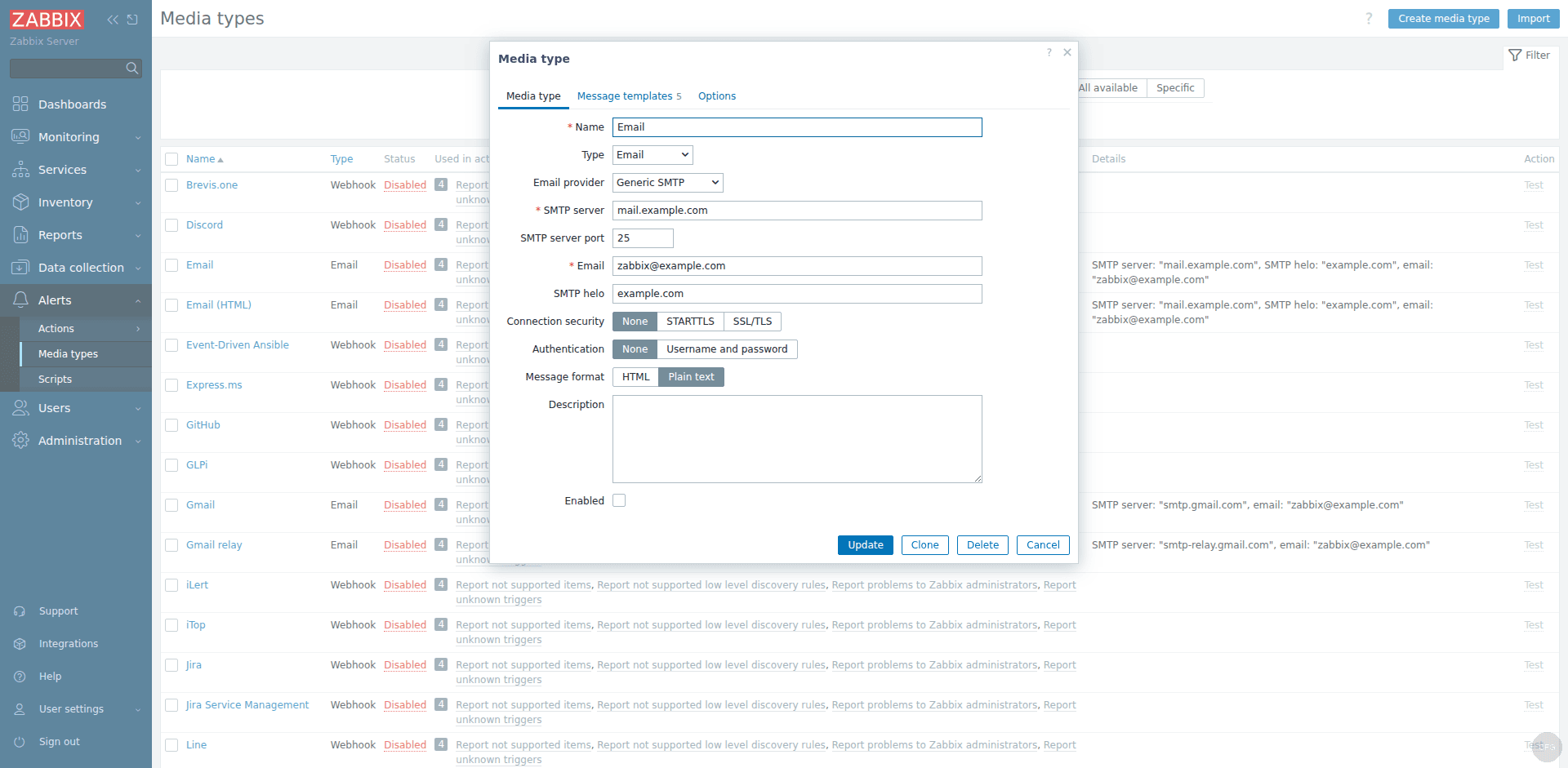Click the Alerts bell icon
The image size is (1568, 768).
[x=21, y=300]
